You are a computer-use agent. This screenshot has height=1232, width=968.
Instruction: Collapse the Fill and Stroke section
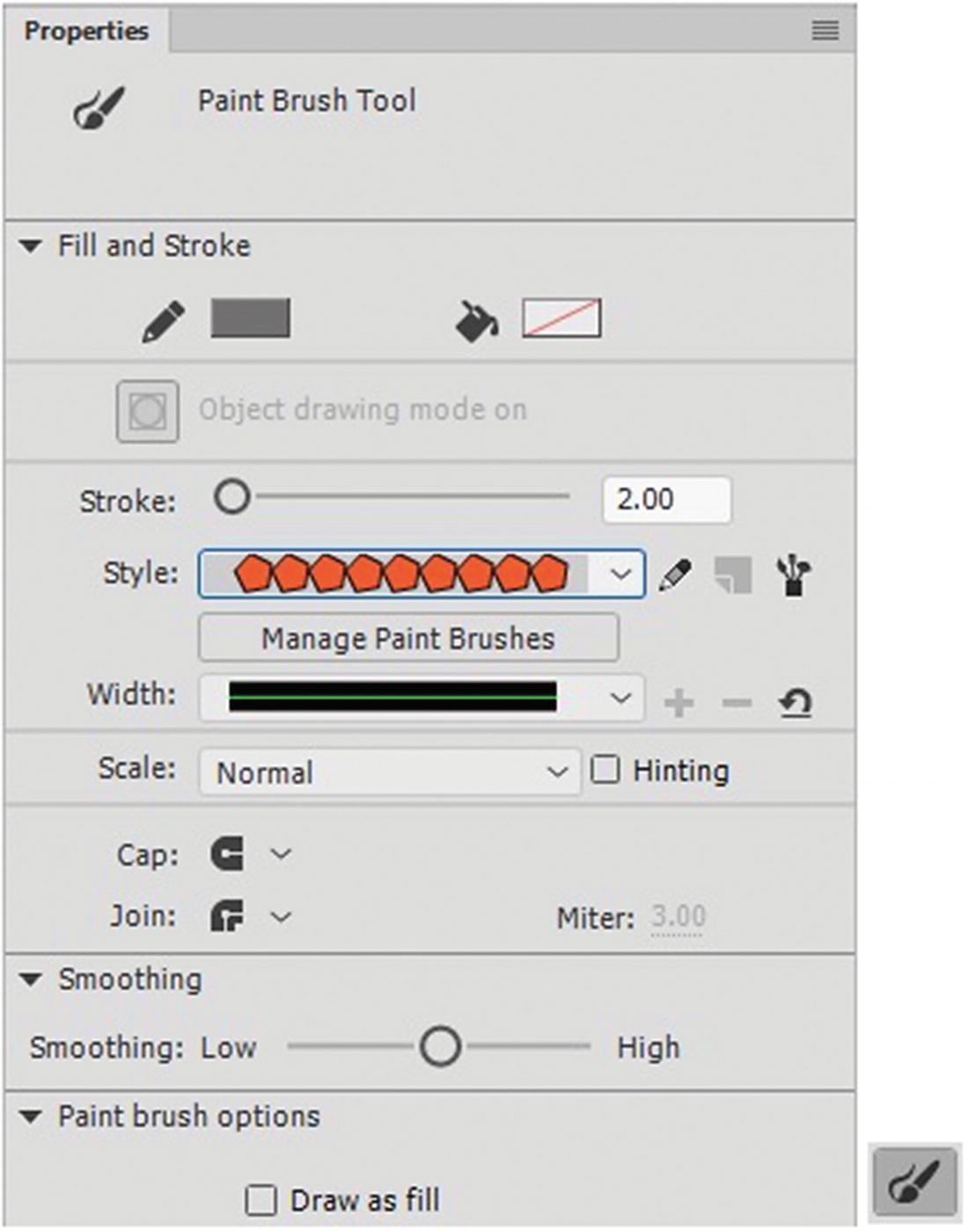click(x=32, y=246)
